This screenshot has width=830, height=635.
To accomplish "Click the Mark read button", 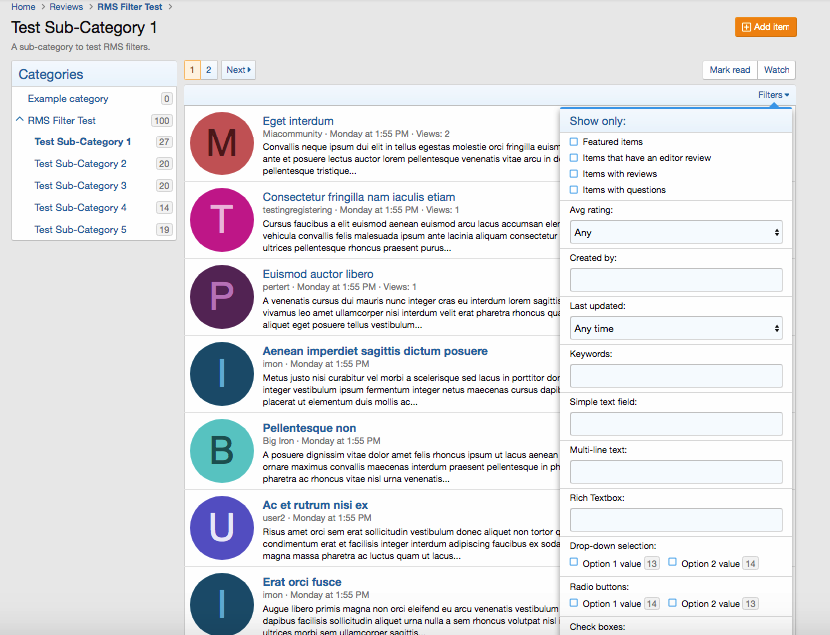I will (x=729, y=70).
